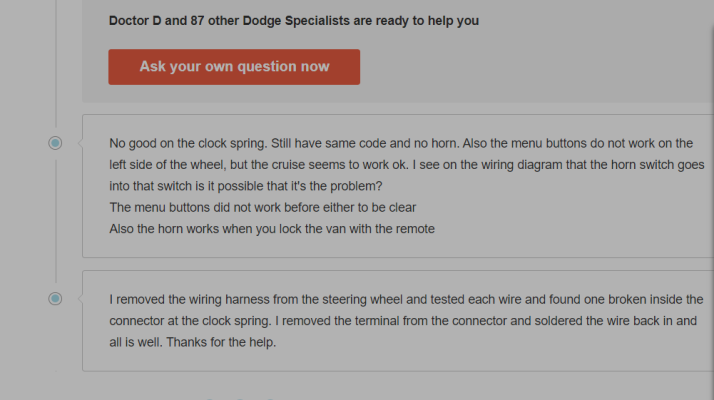This screenshot has width=714, height=400.
Task: Click the line all is well. Thanks for the help.
Action: click(193, 342)
